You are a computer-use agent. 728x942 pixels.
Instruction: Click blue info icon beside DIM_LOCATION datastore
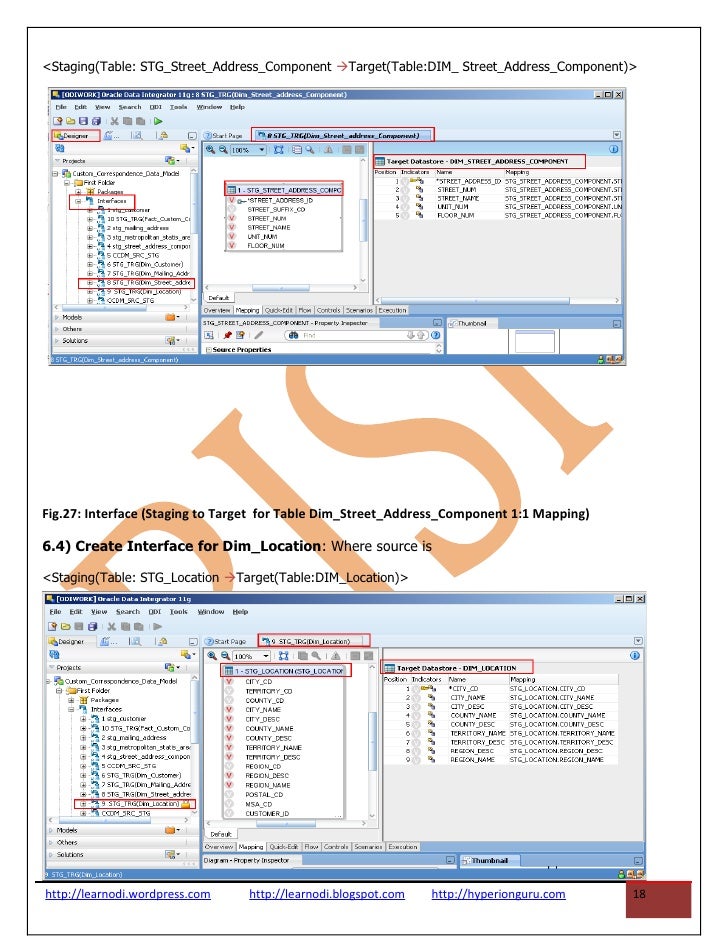click(635, 655)
